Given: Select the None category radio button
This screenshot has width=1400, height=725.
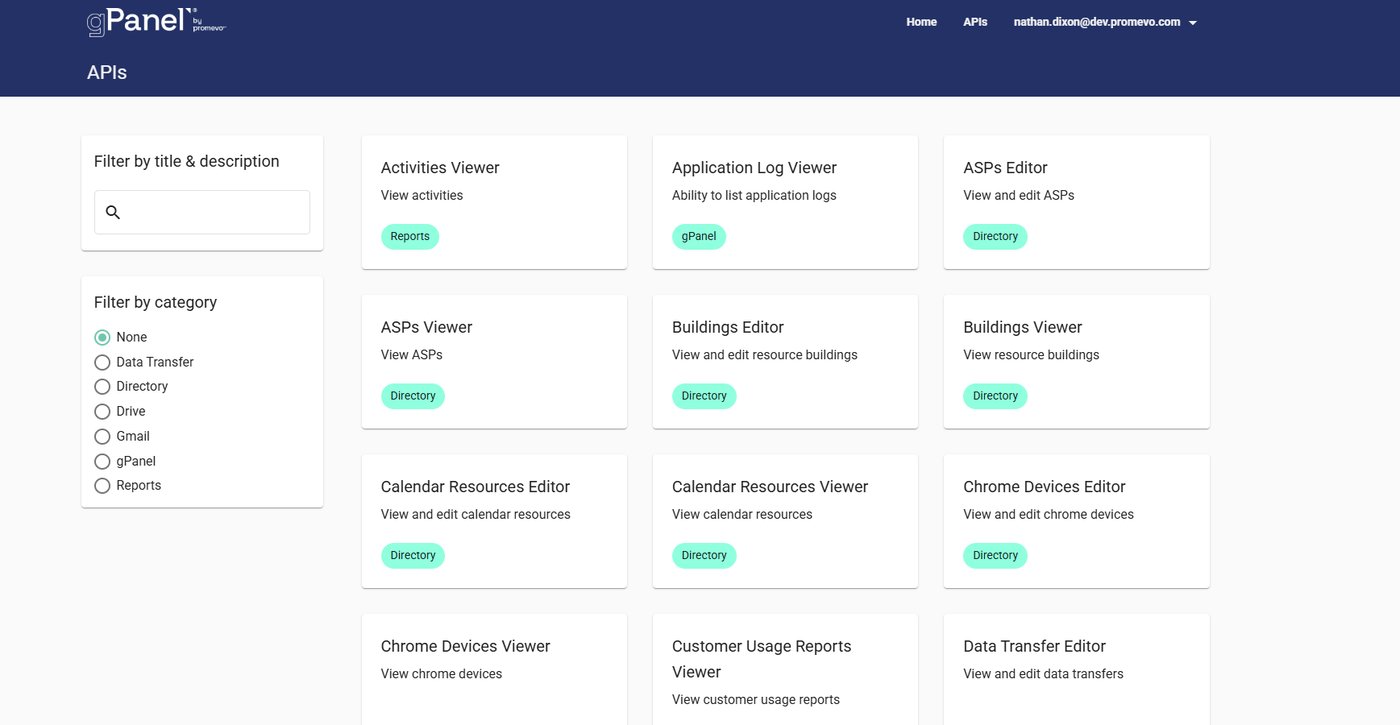Looking at the screenshot, I should [x=102, y=337].
